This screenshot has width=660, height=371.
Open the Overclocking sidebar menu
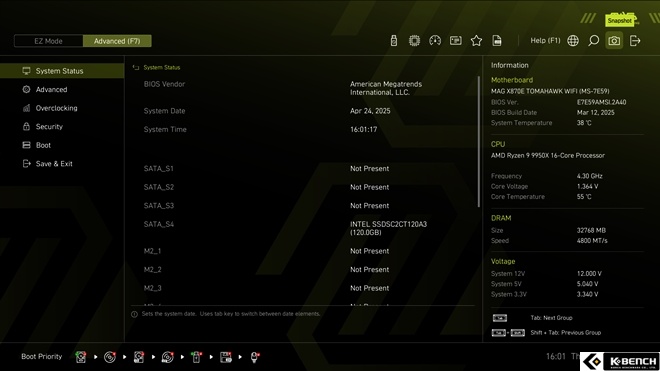62,108
